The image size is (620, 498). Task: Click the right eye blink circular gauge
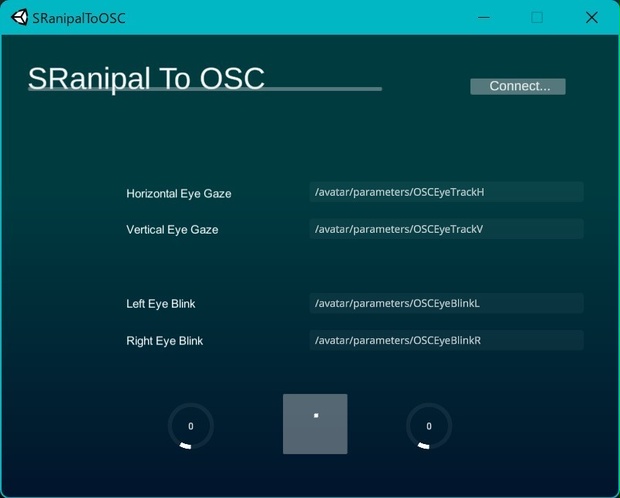[x=429, y=426]
